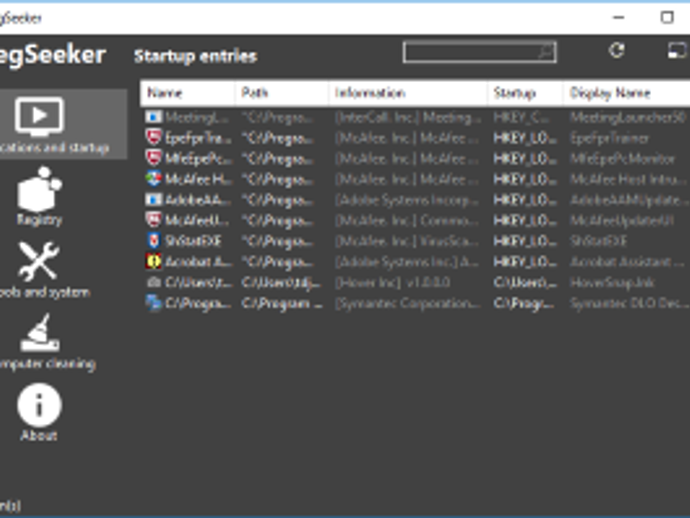The image size is (690, 518).
Task: Select the McAfee Host Intrusion entry icon
Action: coord(154,179)
